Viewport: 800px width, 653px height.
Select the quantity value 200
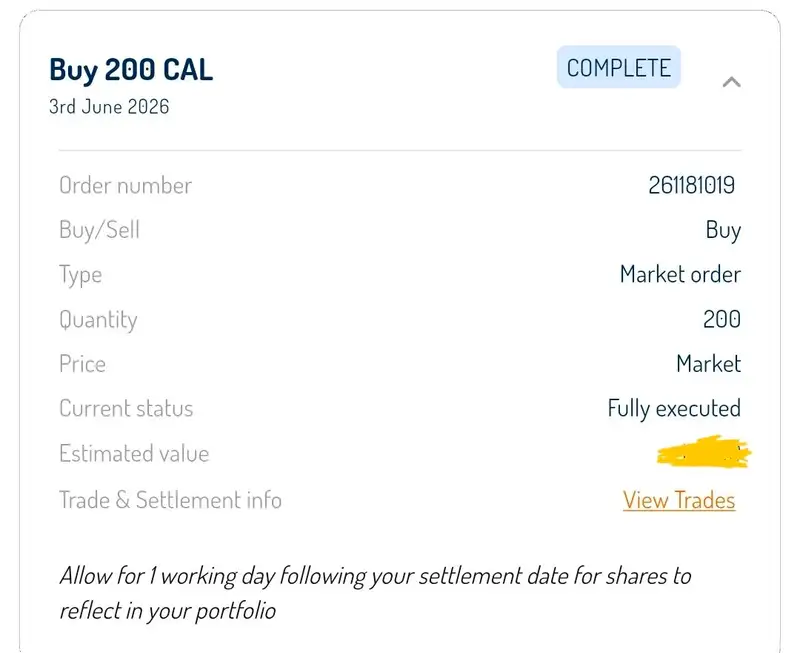(x=722, y=319)
